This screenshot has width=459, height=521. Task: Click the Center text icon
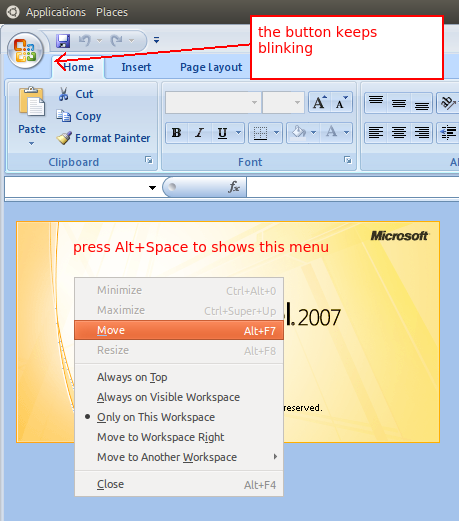tap(399, 133)
